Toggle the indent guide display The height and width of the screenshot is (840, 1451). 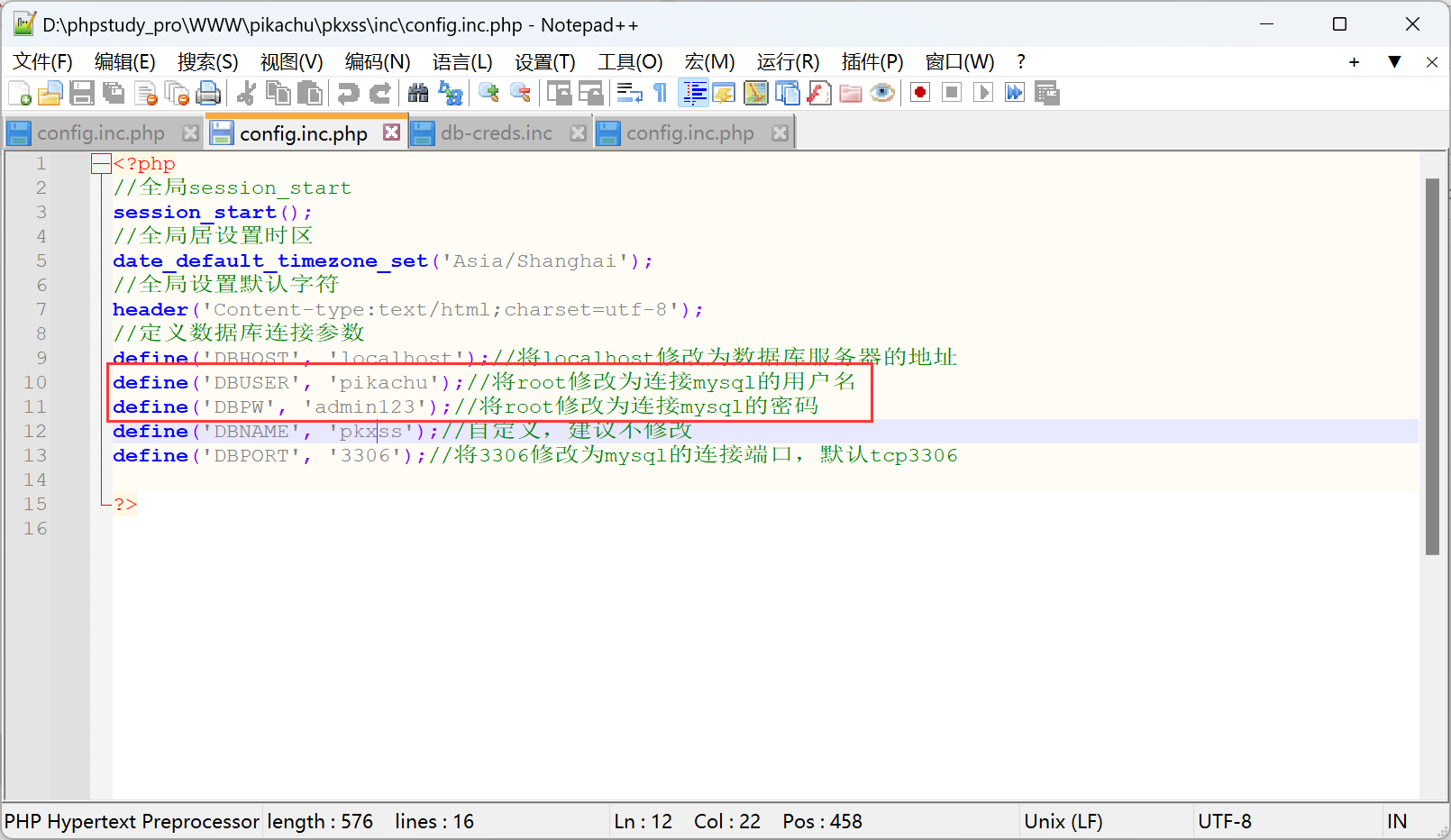coord(693,93)
